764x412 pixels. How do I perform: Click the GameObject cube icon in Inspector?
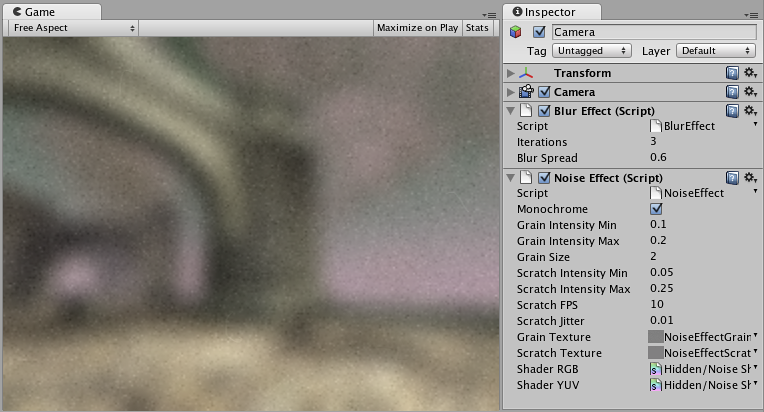click(x=516, y=32)
